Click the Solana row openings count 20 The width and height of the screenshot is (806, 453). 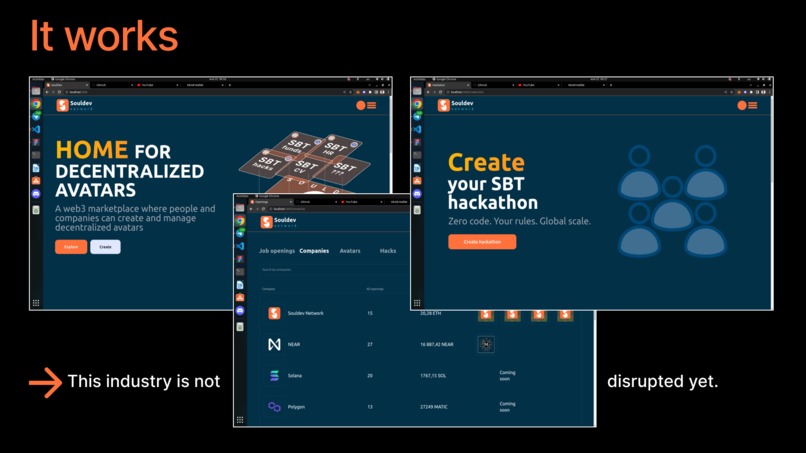tap(370, 376)
